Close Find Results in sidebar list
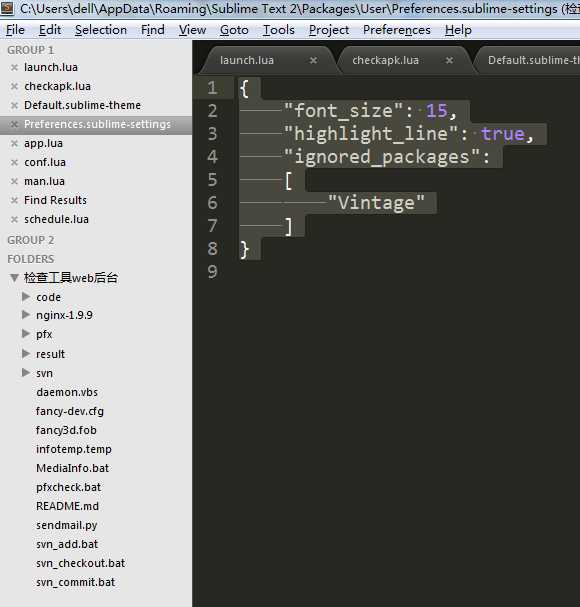Screen dimensions: 580x607 click(14, 200)
